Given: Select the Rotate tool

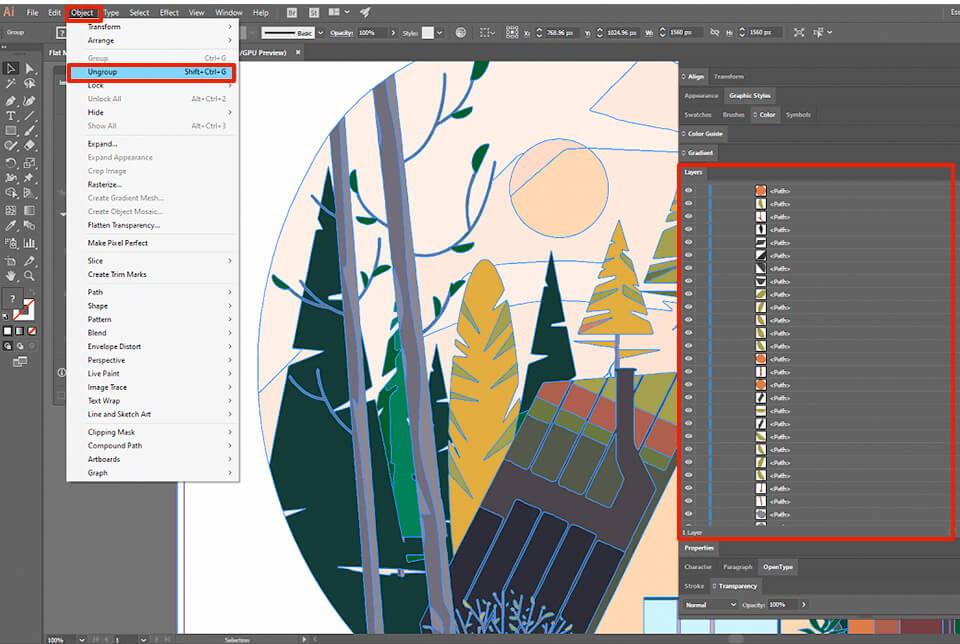Looking at the screenshot, I should [x=10, y=164].
